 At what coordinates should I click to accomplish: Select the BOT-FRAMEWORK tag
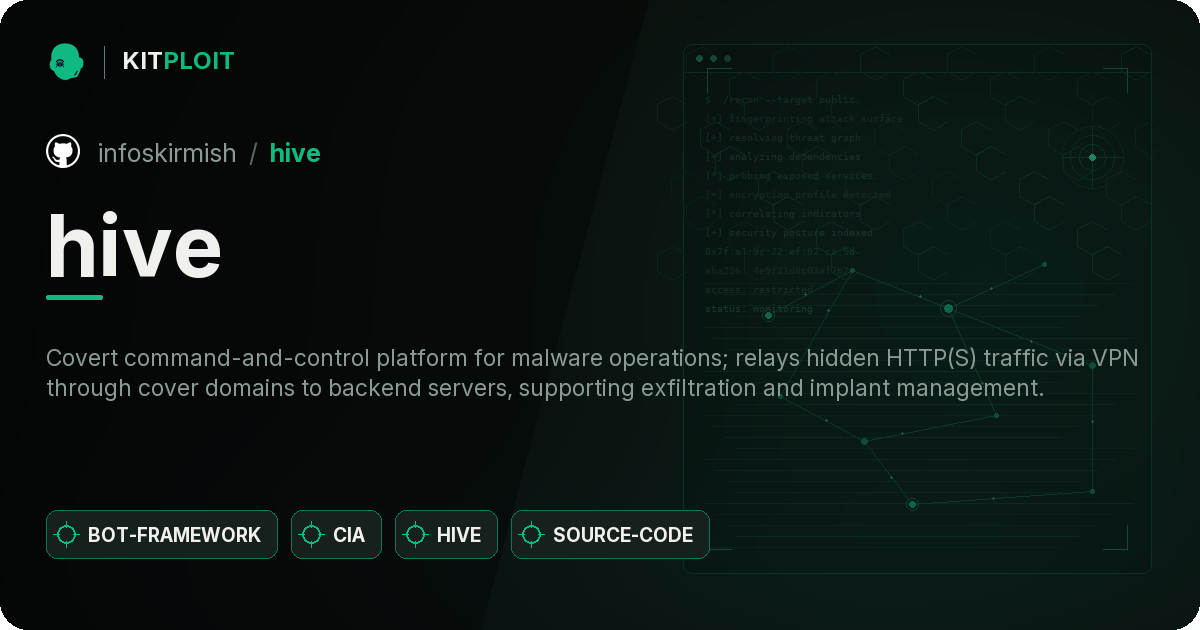tap(162, 535)
